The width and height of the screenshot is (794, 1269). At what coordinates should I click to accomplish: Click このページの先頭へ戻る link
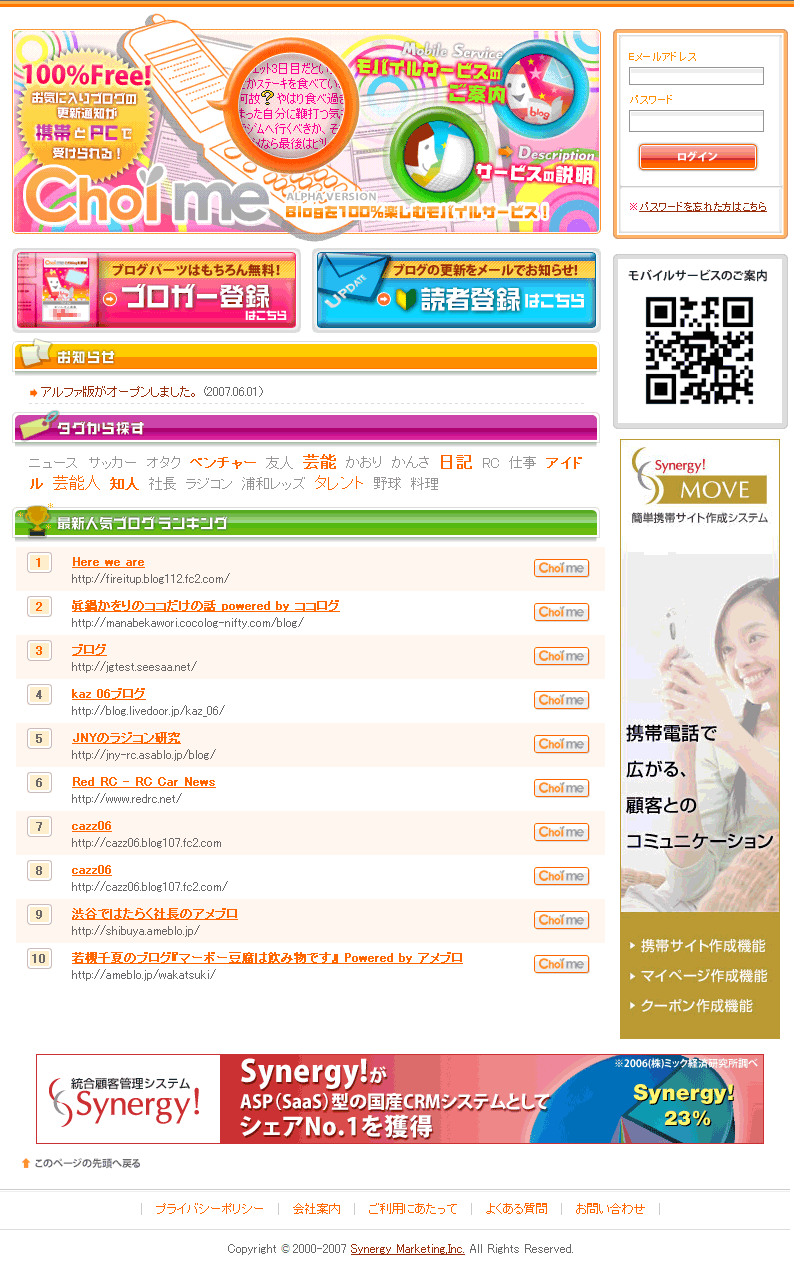[87, 1164]
